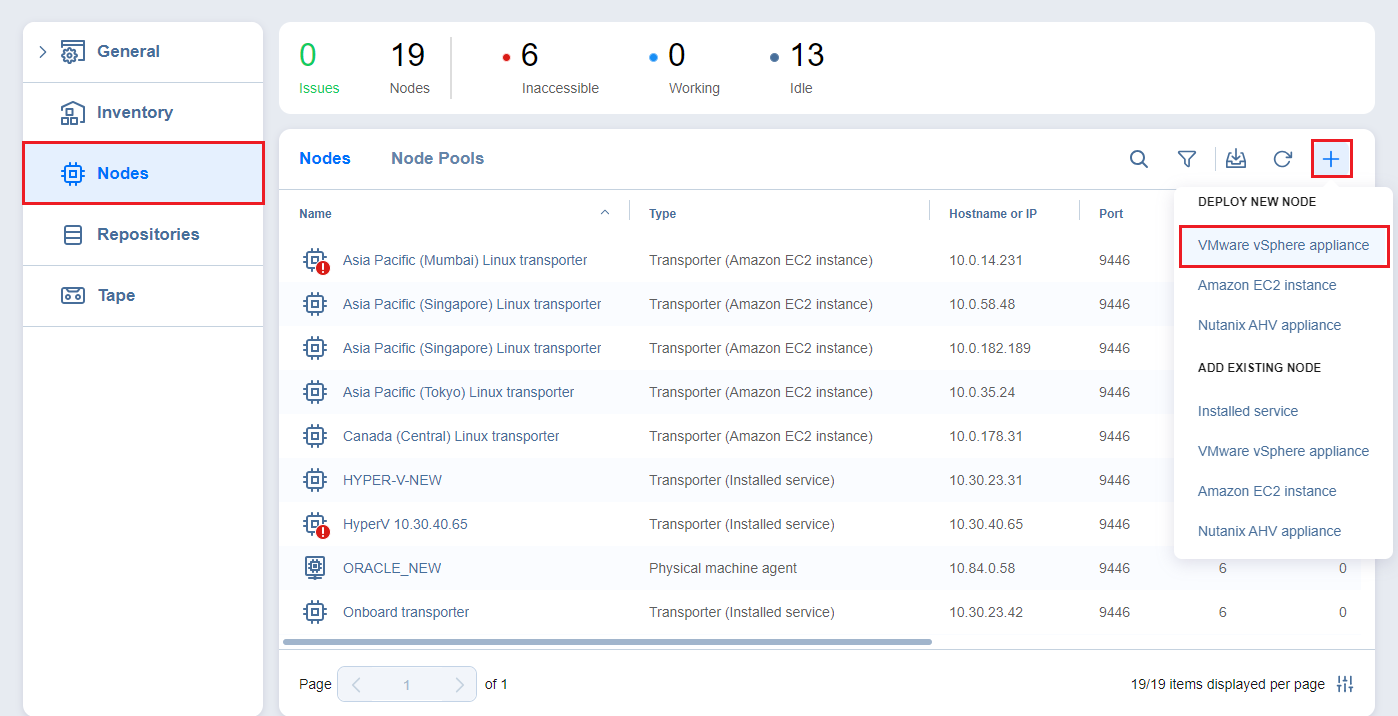This screenshot has width=1398, height=716.
Task: Click the horizontal table scrollbar
Action: [607, 641]
